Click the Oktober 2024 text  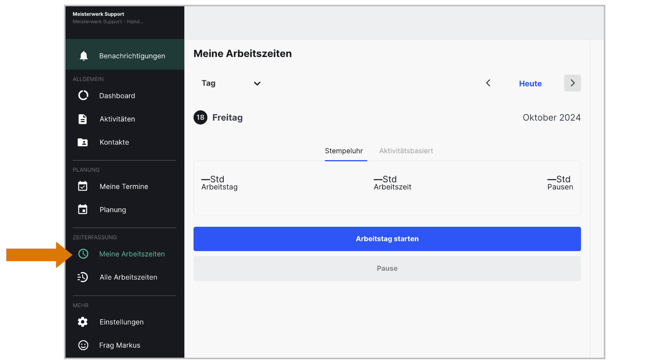[x=551, y=117]
